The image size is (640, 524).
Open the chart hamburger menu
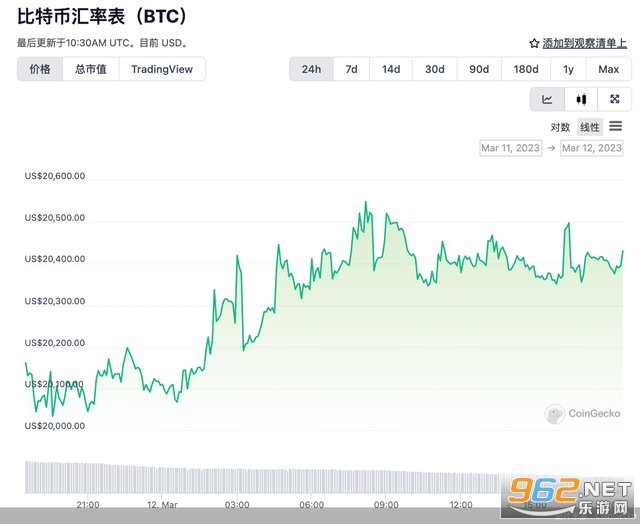616,126
